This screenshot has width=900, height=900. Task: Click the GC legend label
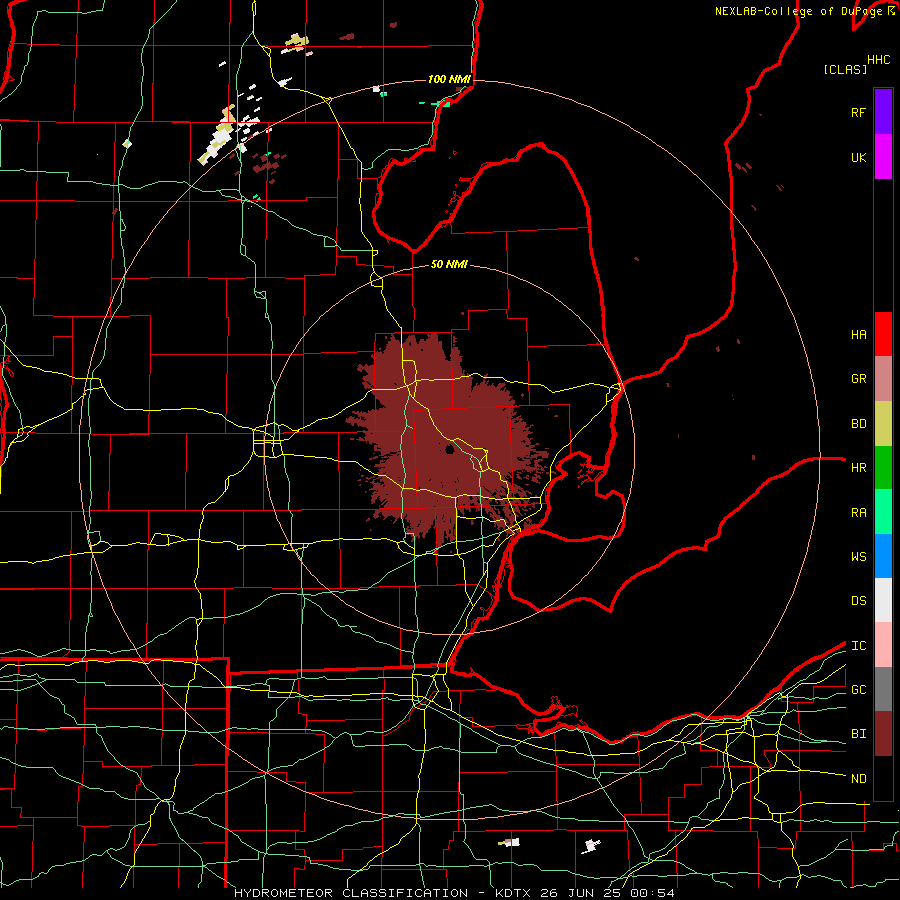[858, 689]
